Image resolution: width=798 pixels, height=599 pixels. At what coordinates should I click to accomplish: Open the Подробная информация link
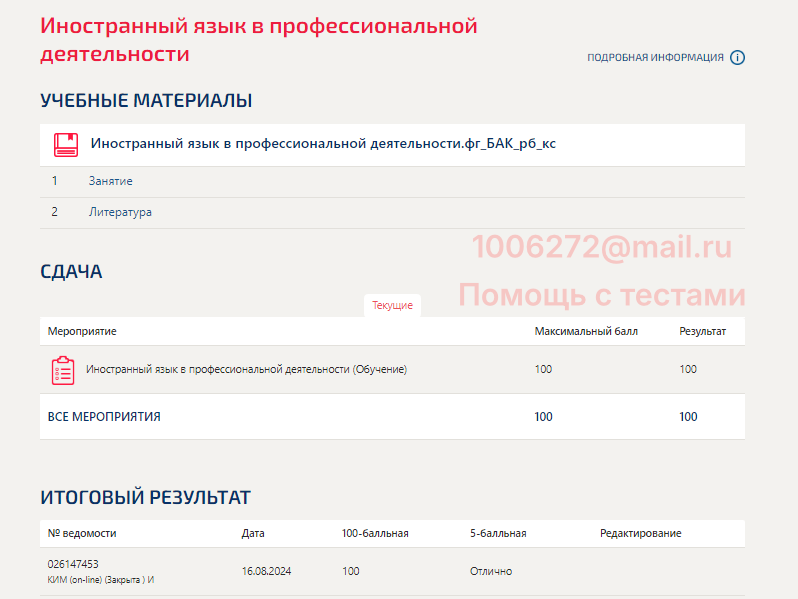(x=655, y=58)
